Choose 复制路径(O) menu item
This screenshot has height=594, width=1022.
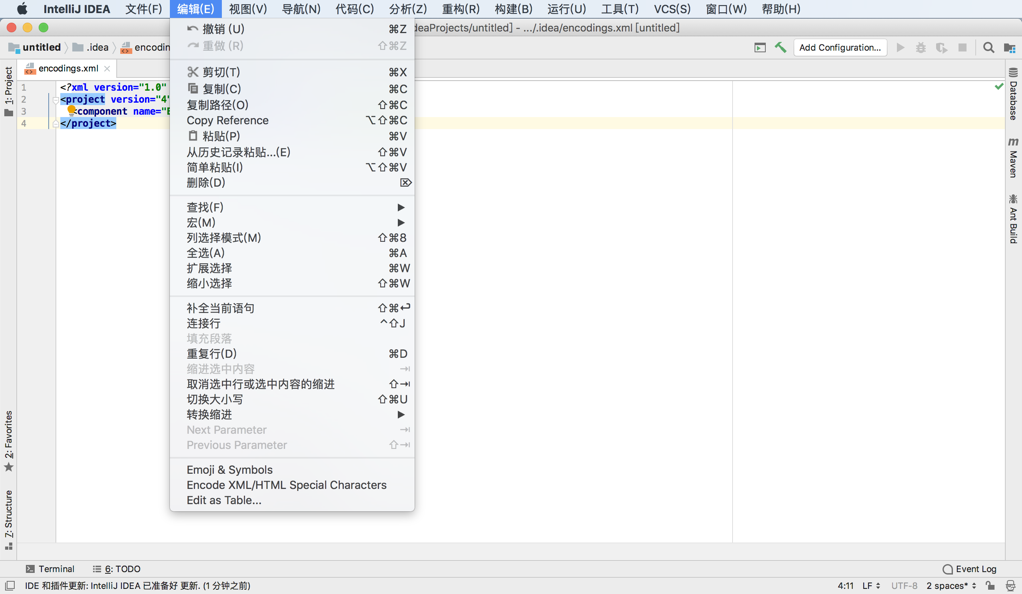pyautogui.click(x=292, y=105)
